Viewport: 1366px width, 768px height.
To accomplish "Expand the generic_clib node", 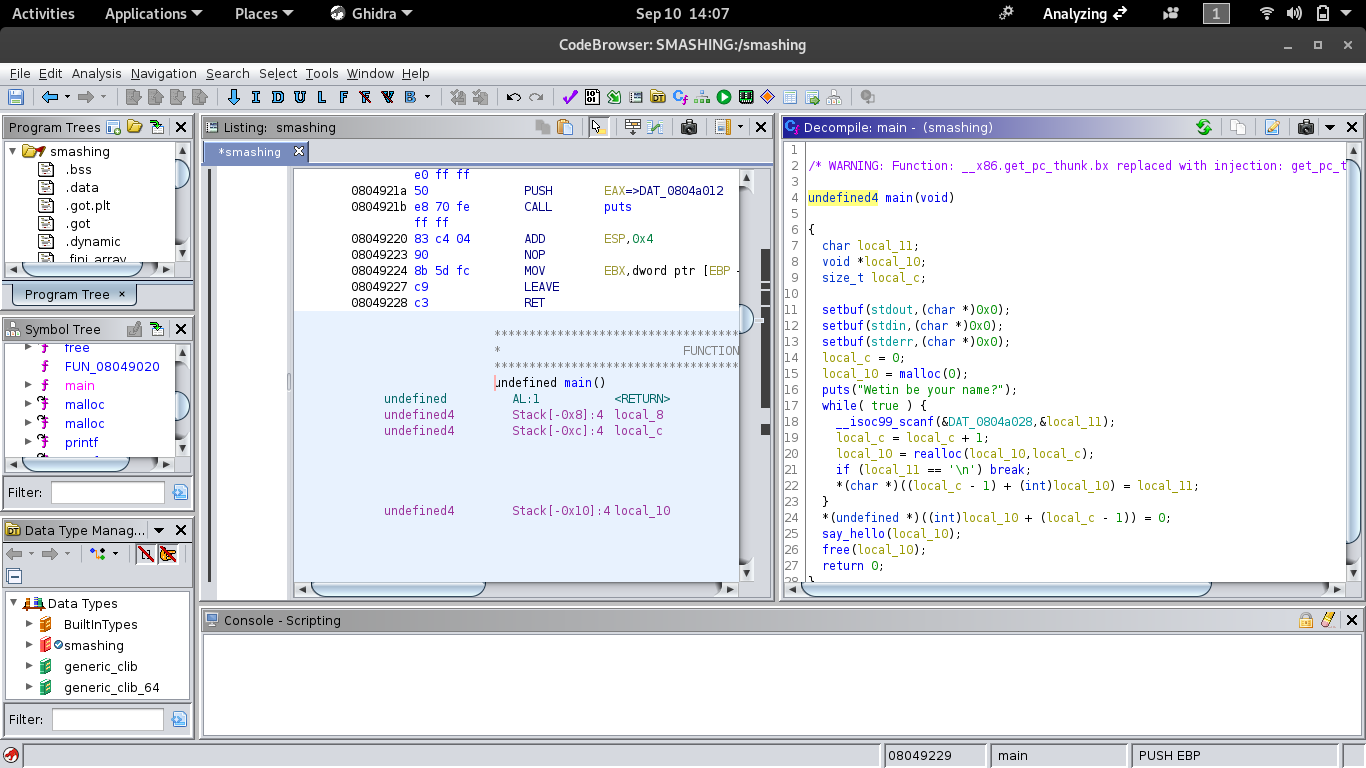I will 29,666.
